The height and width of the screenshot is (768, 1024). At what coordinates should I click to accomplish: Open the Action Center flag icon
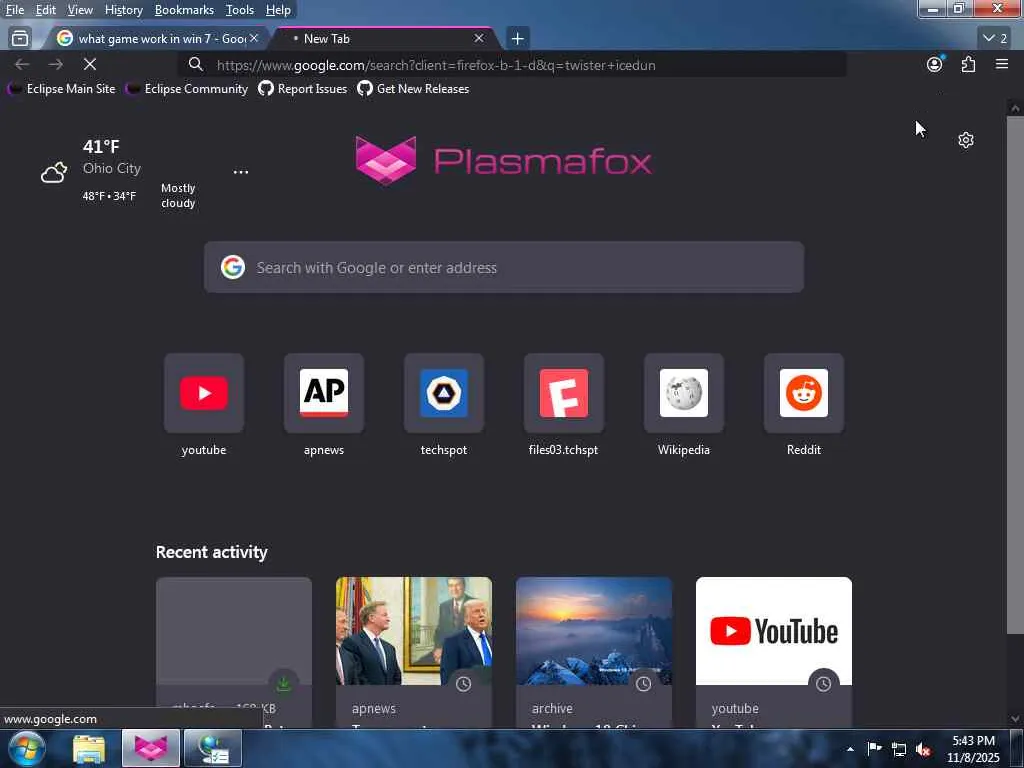874,748
